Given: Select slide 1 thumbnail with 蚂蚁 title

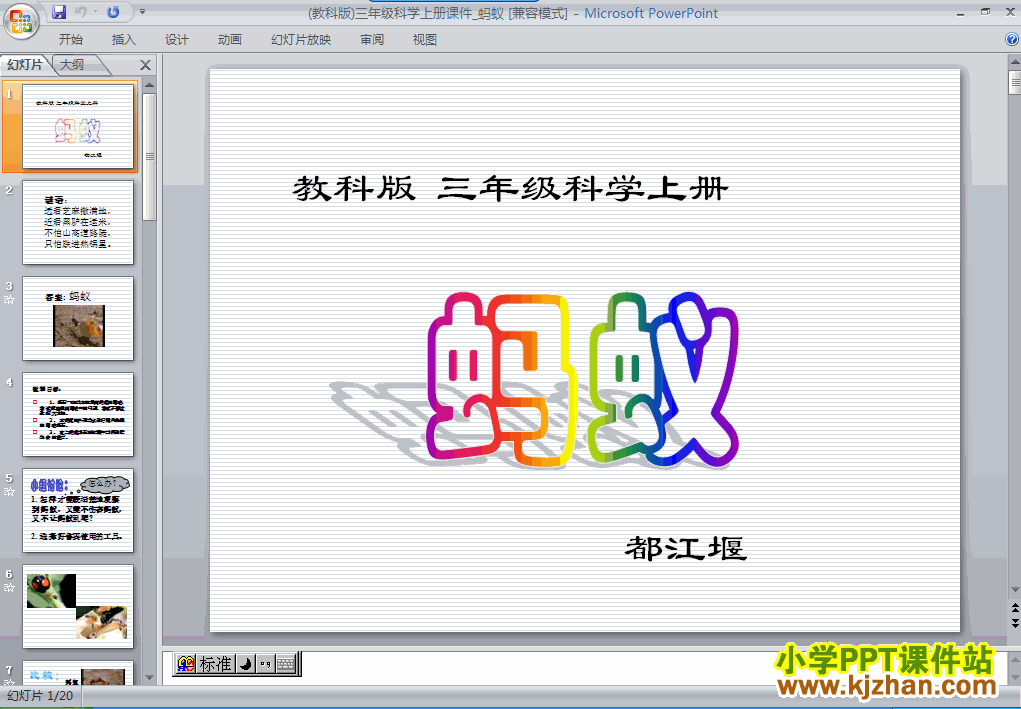Looking at the screenshot, I should (x=78, y=126).
